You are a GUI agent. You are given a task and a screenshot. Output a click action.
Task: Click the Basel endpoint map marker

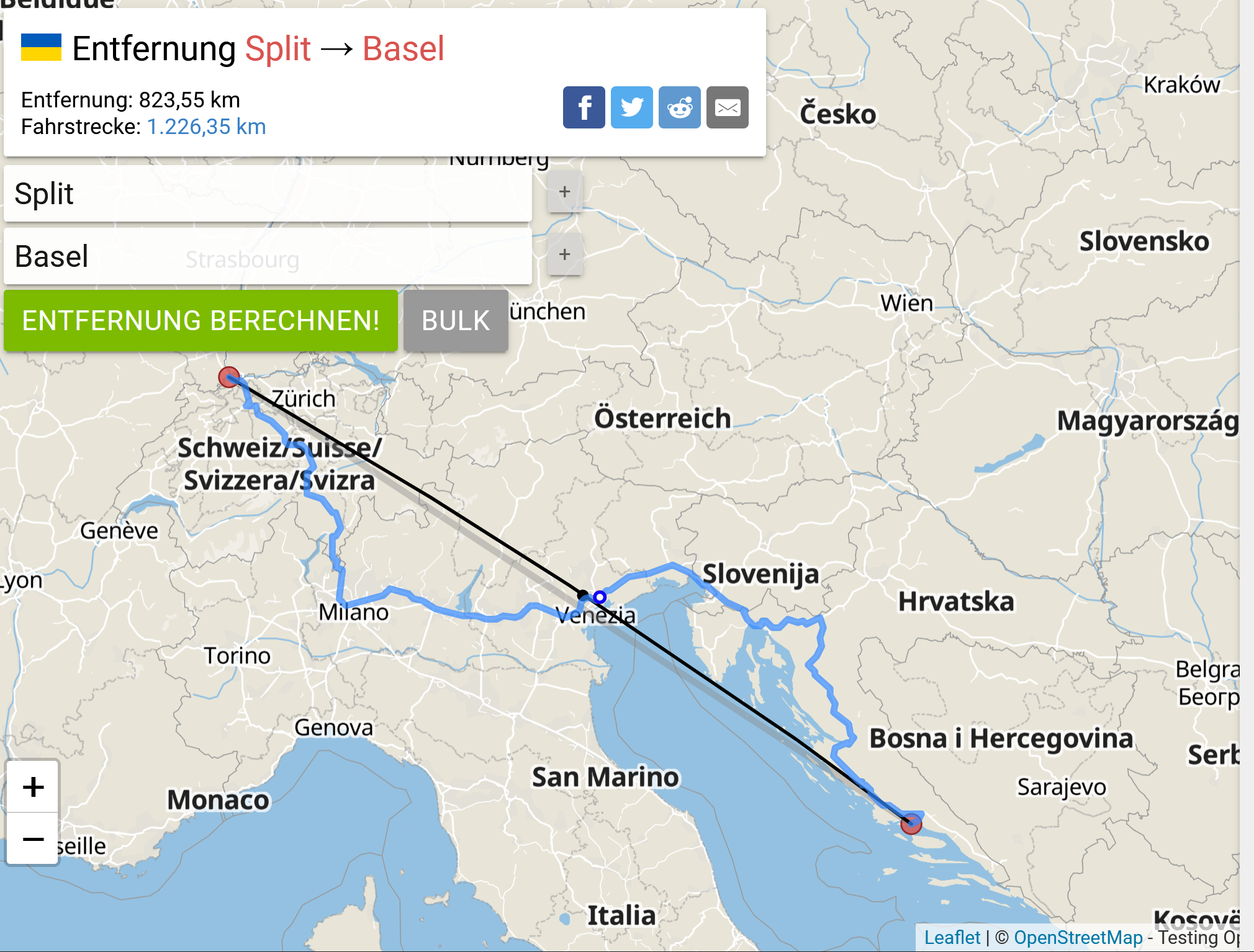tap(229, 377)
